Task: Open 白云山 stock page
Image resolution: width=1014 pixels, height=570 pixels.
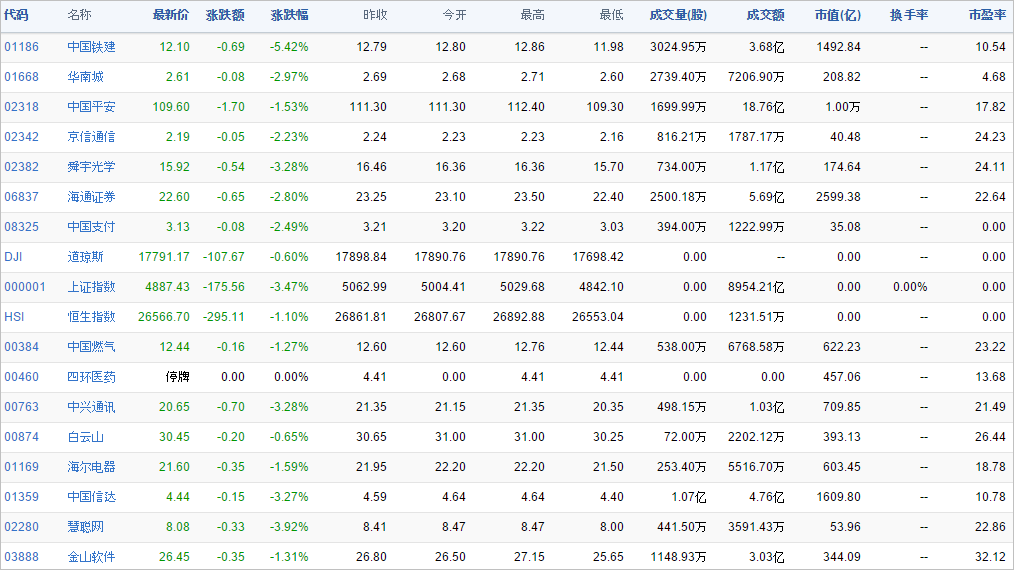Action: [85, 437]
